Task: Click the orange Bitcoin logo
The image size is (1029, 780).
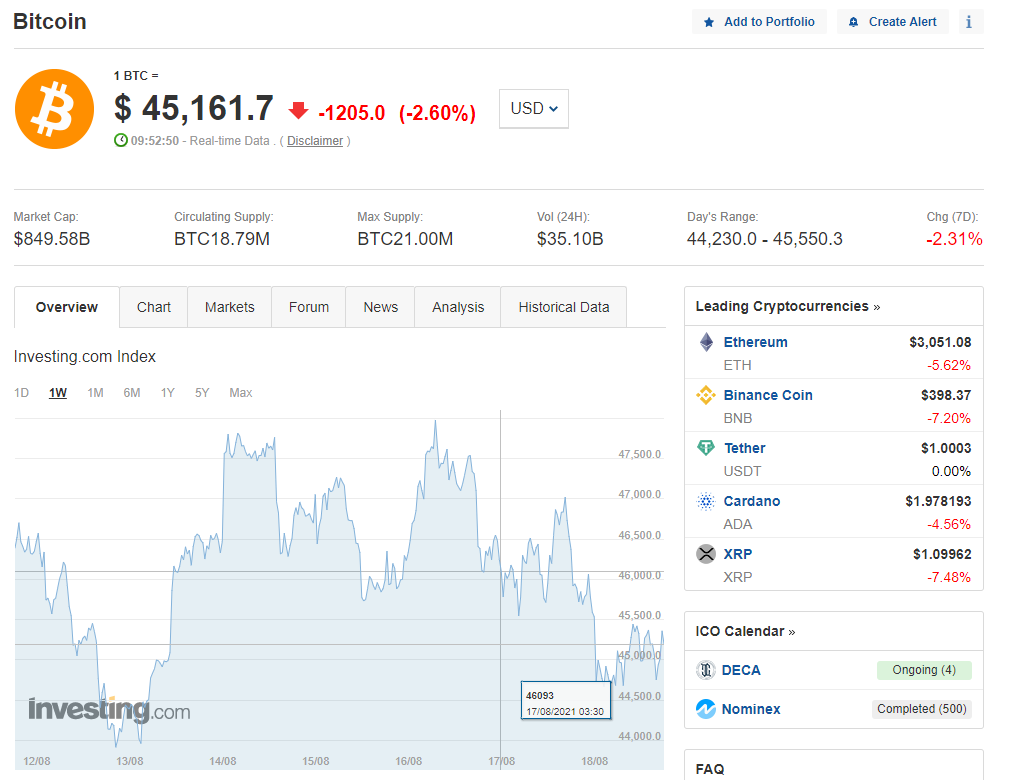Action: point(54,109)
